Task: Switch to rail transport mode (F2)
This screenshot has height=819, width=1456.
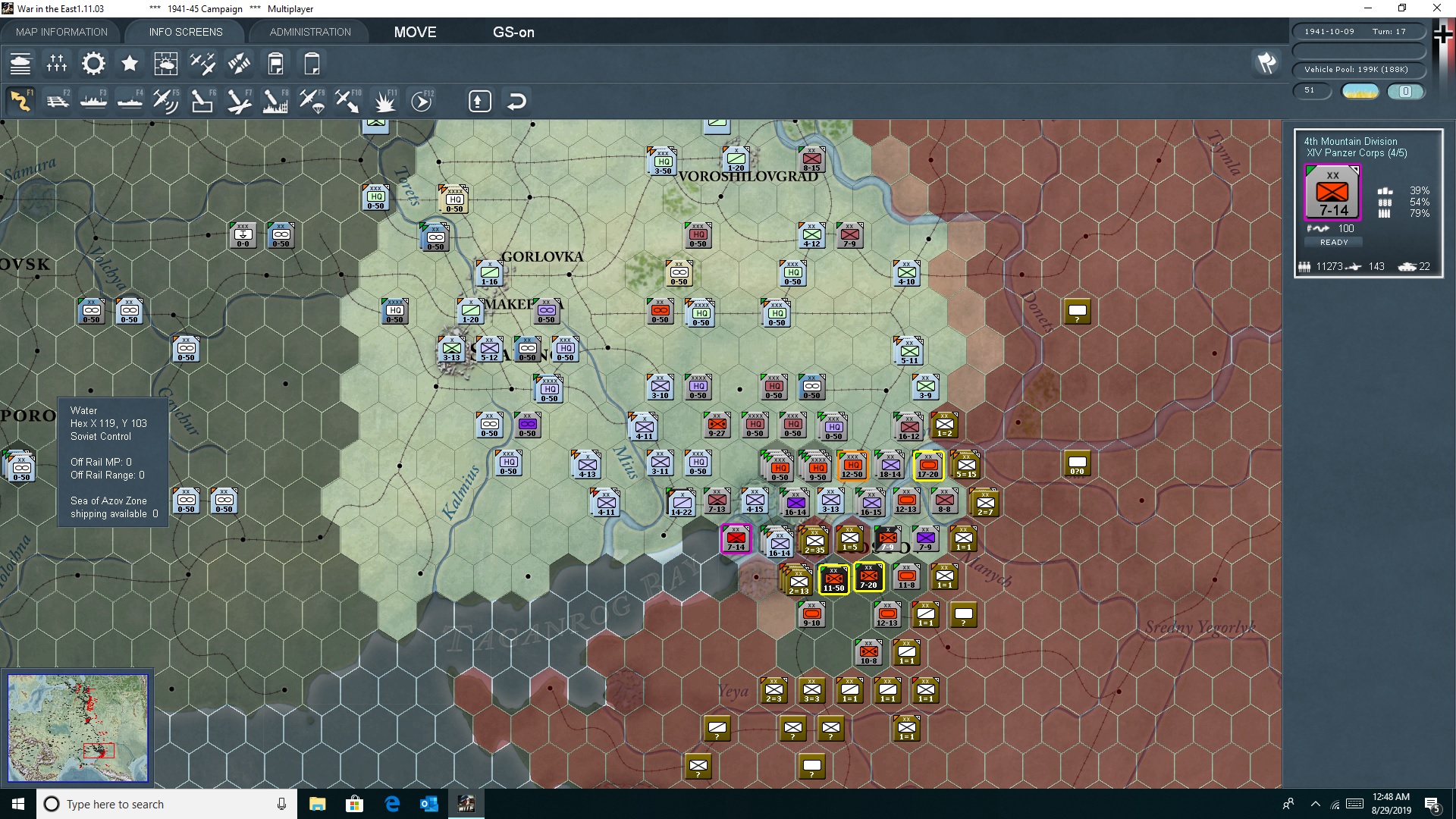Action: (58, 101)
